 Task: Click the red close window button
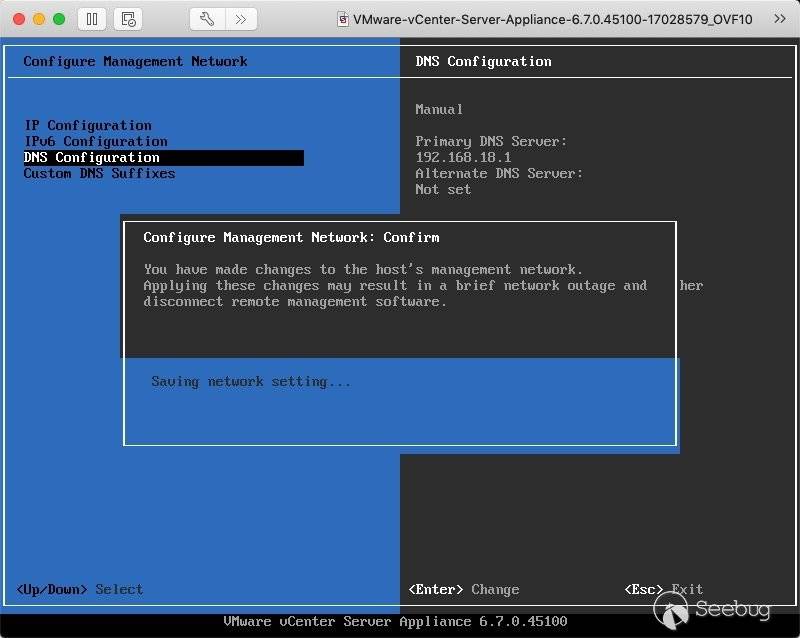tap(19, 19)
